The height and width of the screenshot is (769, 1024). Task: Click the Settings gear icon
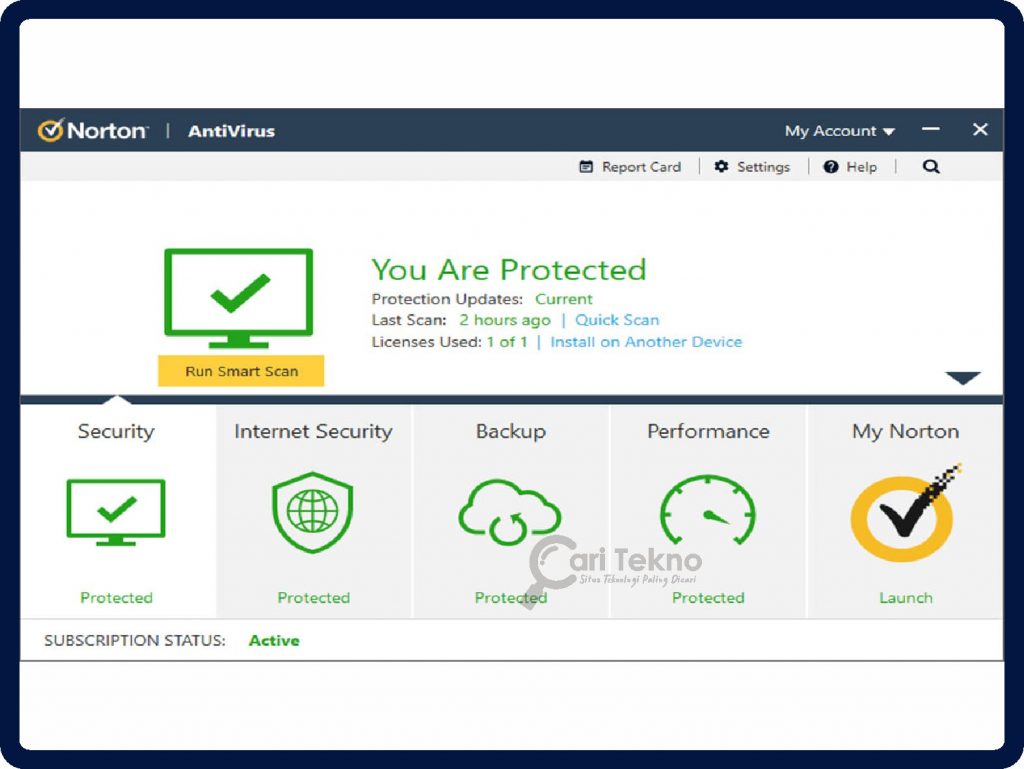pyautogui.click(x=721, y=166)
